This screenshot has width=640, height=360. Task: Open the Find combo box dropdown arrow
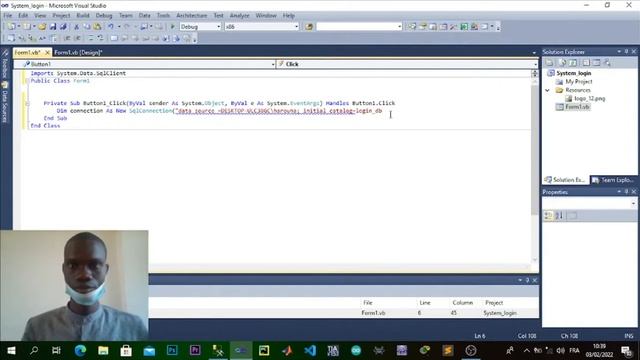(399, 27)
